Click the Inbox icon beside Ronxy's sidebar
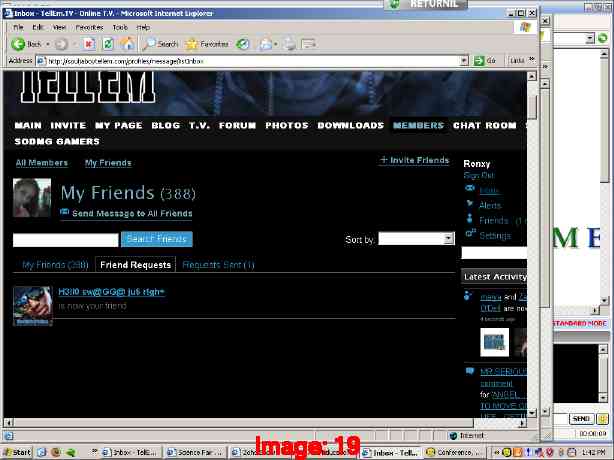The width and height of the screenshot is (614, 460). click(x=470, y=188)
